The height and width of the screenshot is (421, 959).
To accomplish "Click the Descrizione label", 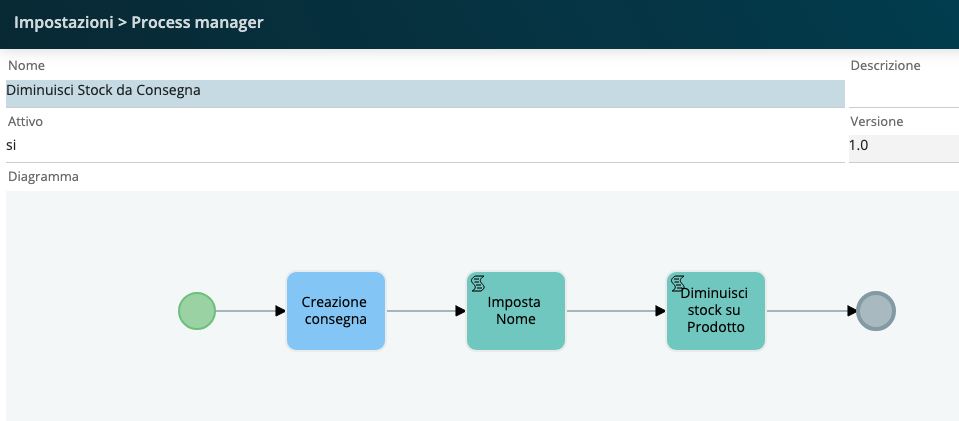I will click(x=886, y=65).
